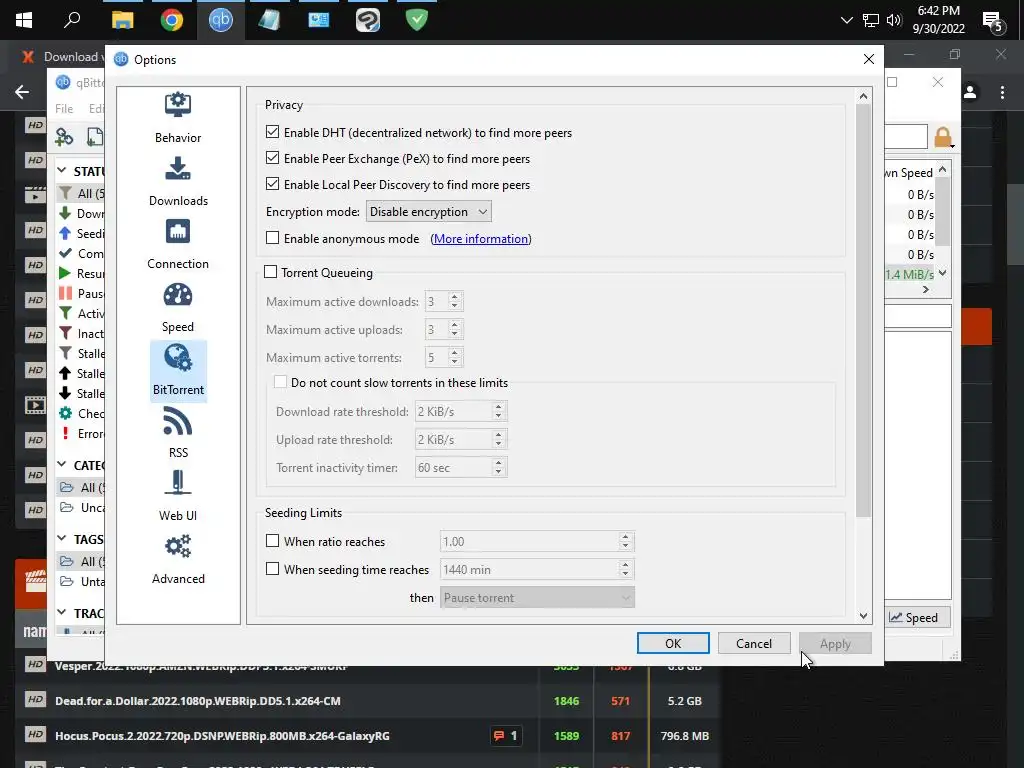Image resolution: width=1024 pixels, height=768 pixels.
Task: Click the ratio value spinner arrows
Action: tap(625, 541)
